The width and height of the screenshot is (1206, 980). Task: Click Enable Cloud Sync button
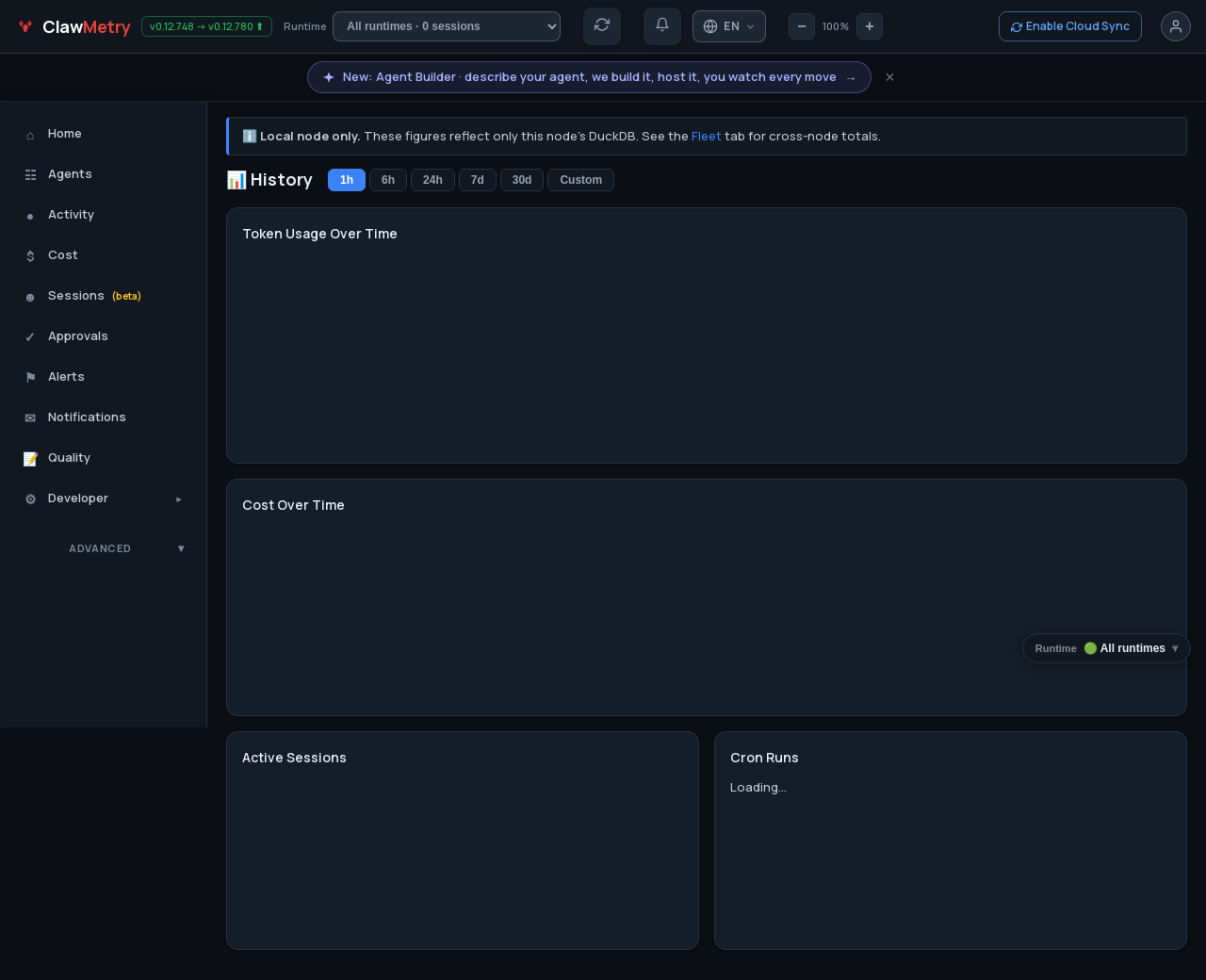1070,26
